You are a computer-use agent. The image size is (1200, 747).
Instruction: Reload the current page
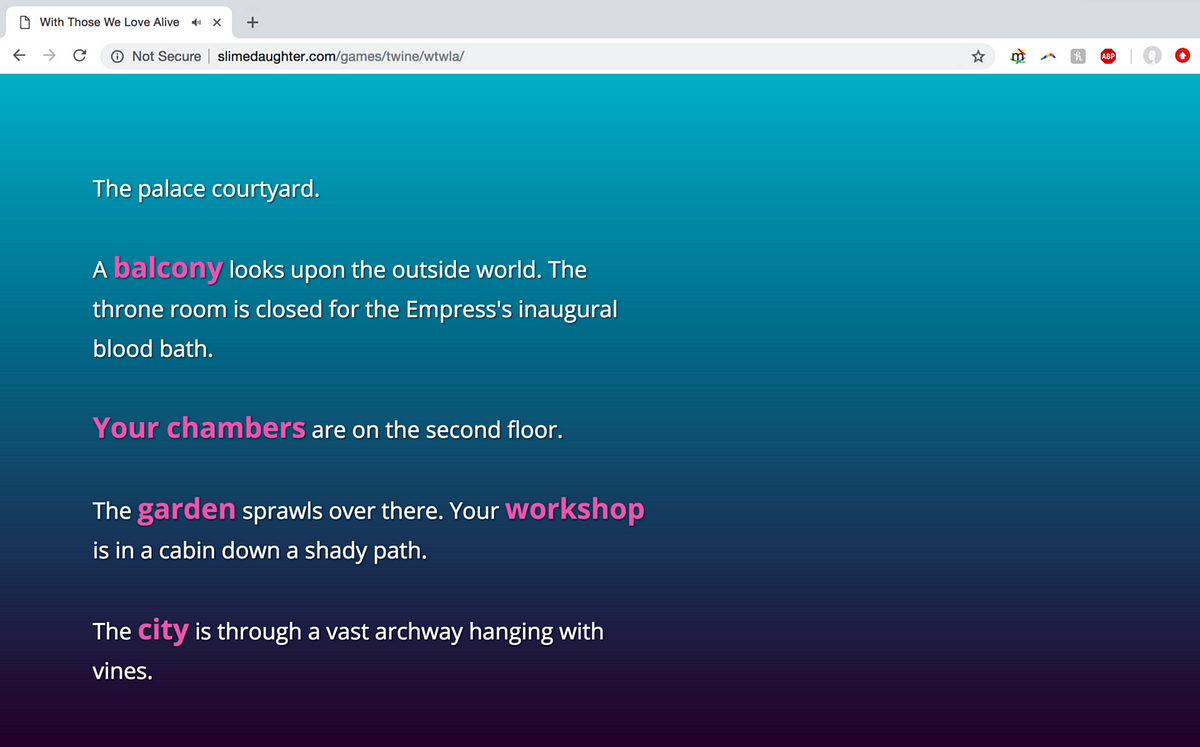tap(79, 56)
